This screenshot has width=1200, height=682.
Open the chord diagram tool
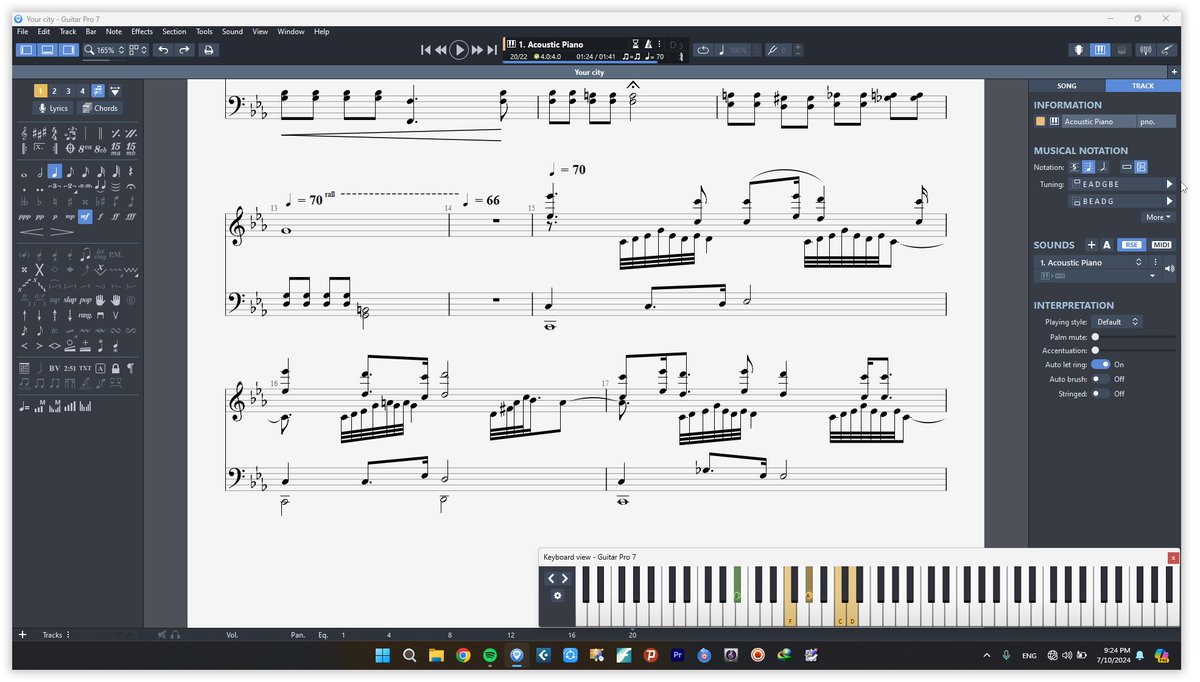click(24, 368)
